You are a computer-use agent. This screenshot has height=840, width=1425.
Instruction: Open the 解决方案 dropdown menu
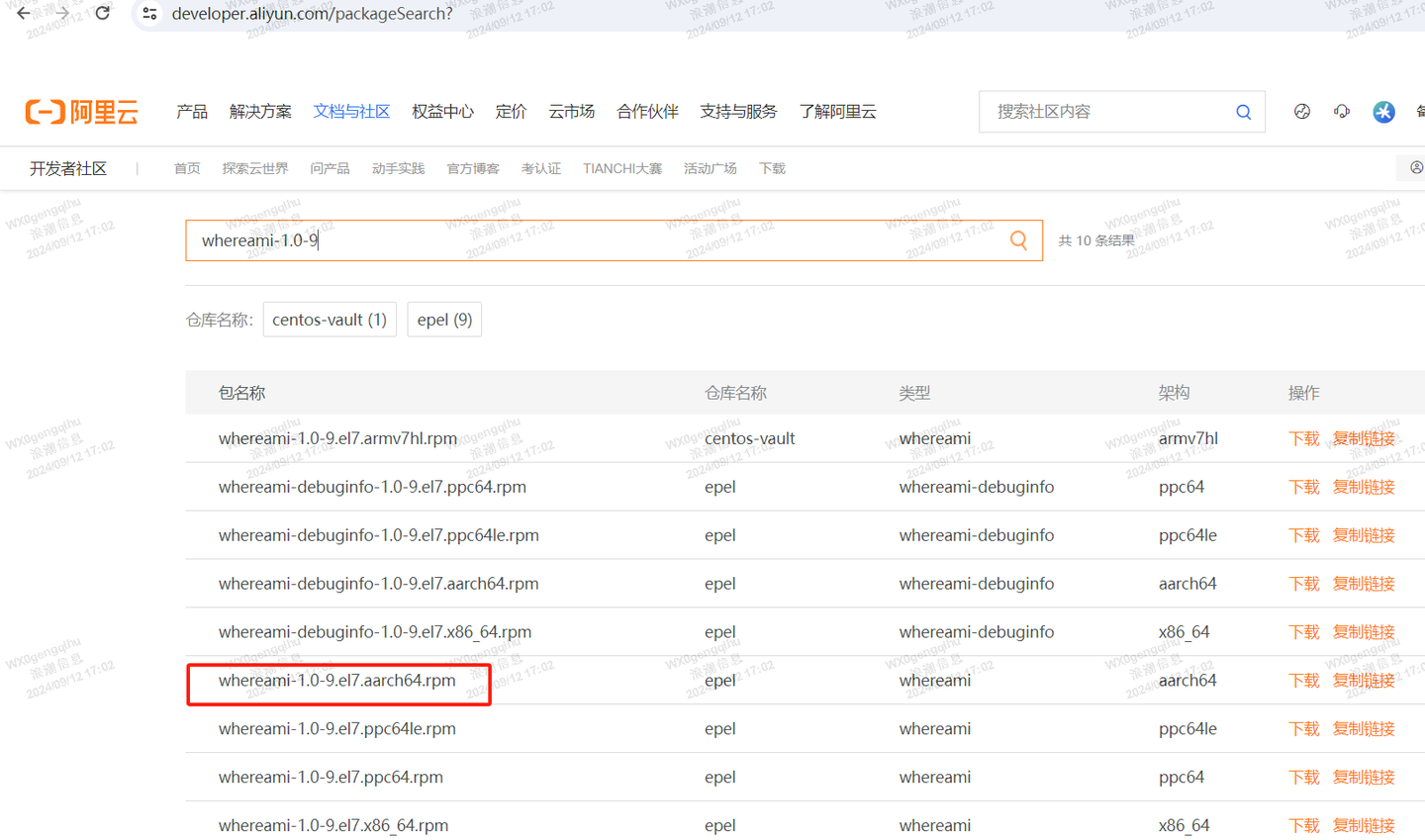point(260,111)
